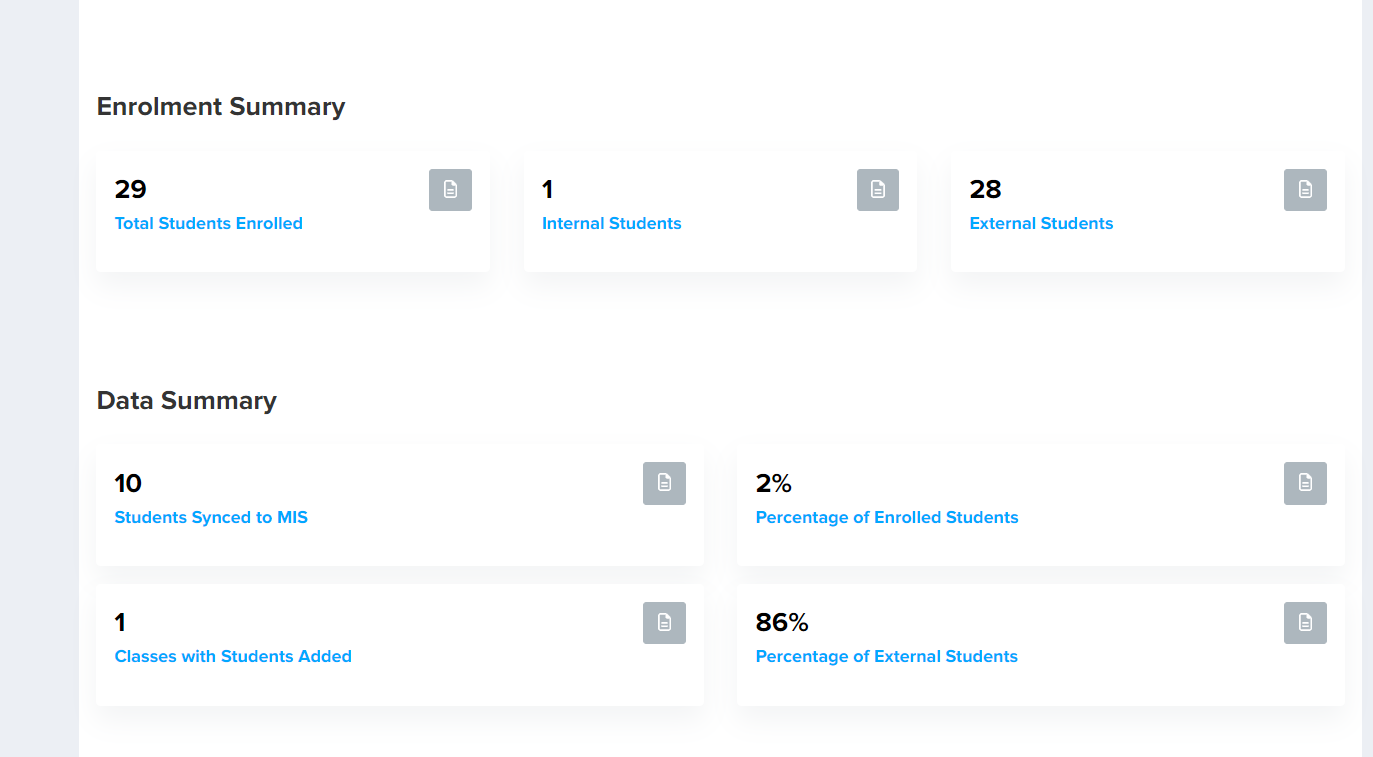Open report icon on External Students card

pyautogui.click(x=1305, y=190)
